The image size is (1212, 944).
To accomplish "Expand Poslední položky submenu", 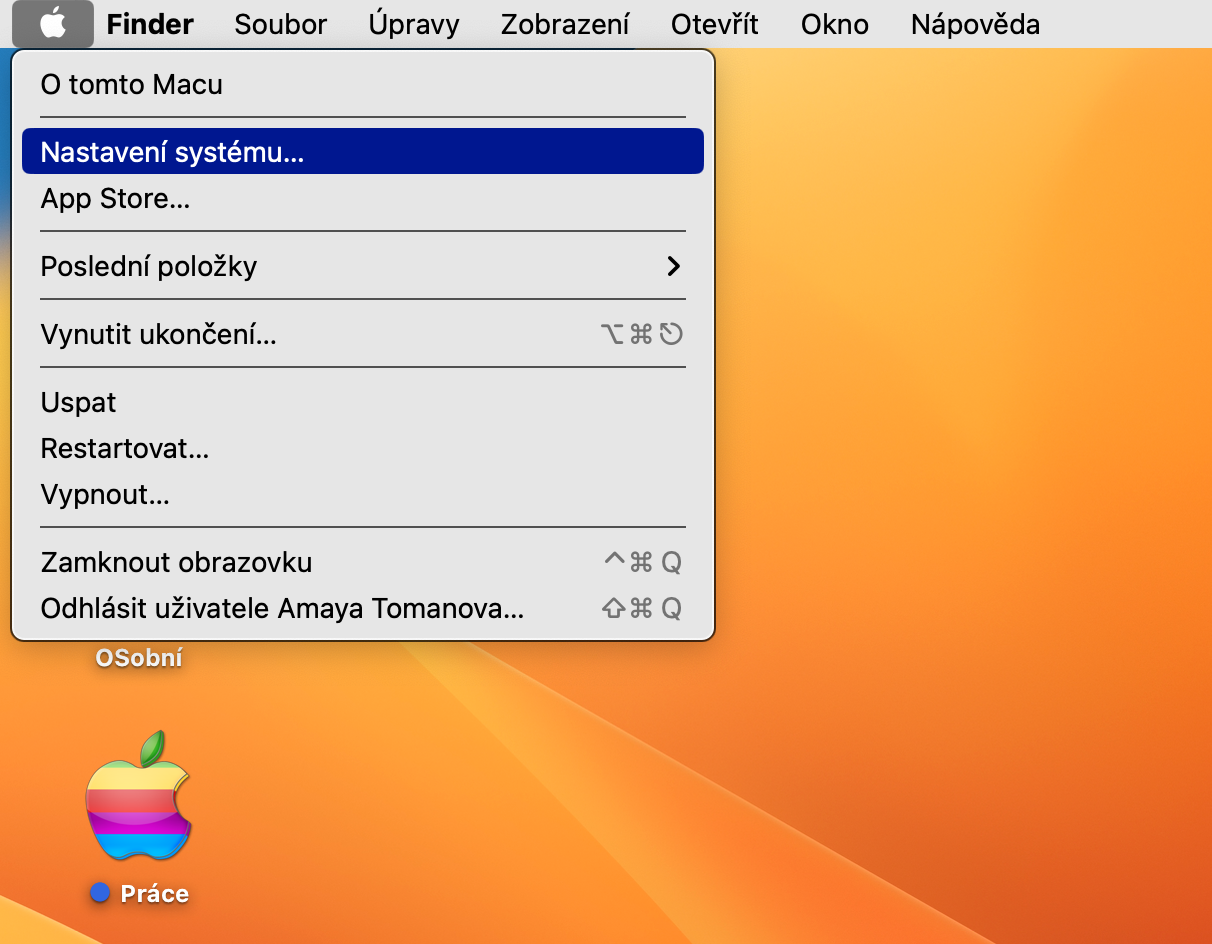I will click(363, 266).
